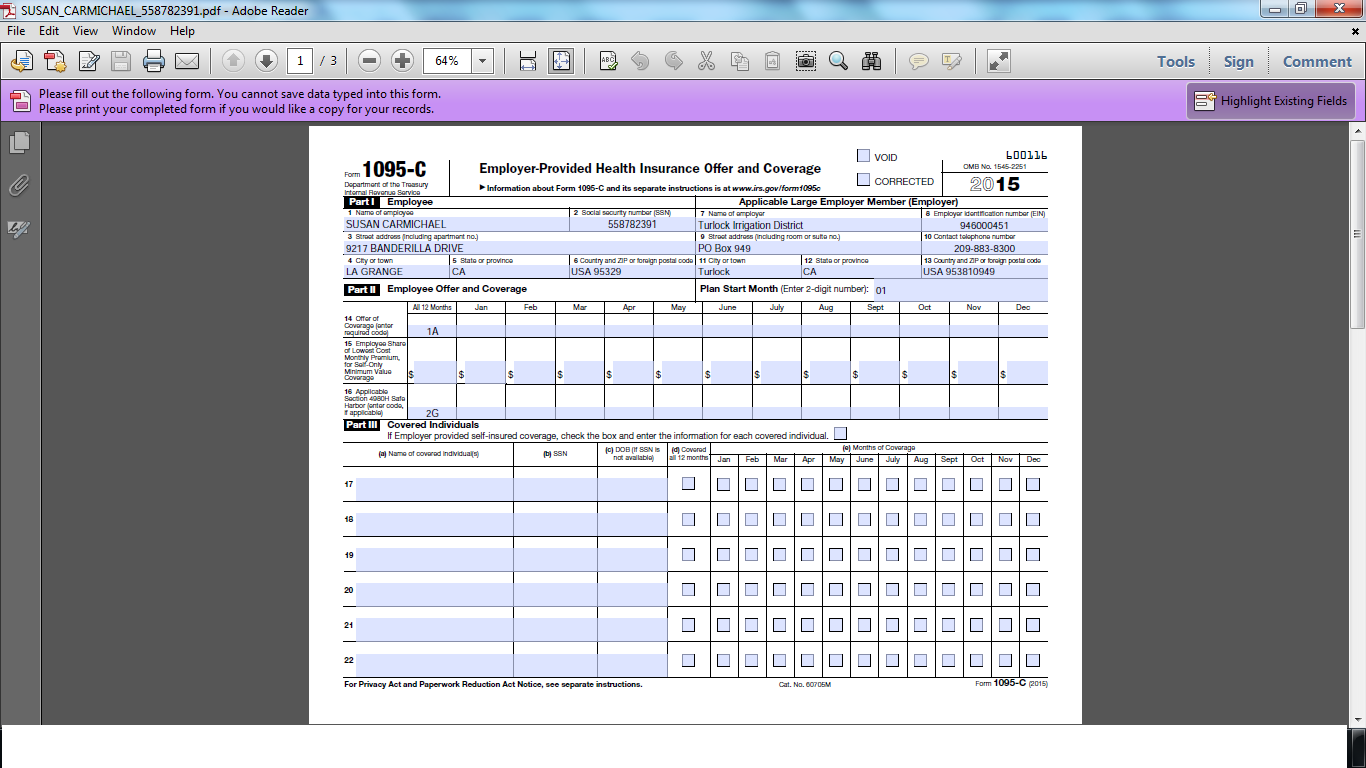1366x768 pixels.
Task: Select the Snapshot camera tool
Action: point(805,61)
